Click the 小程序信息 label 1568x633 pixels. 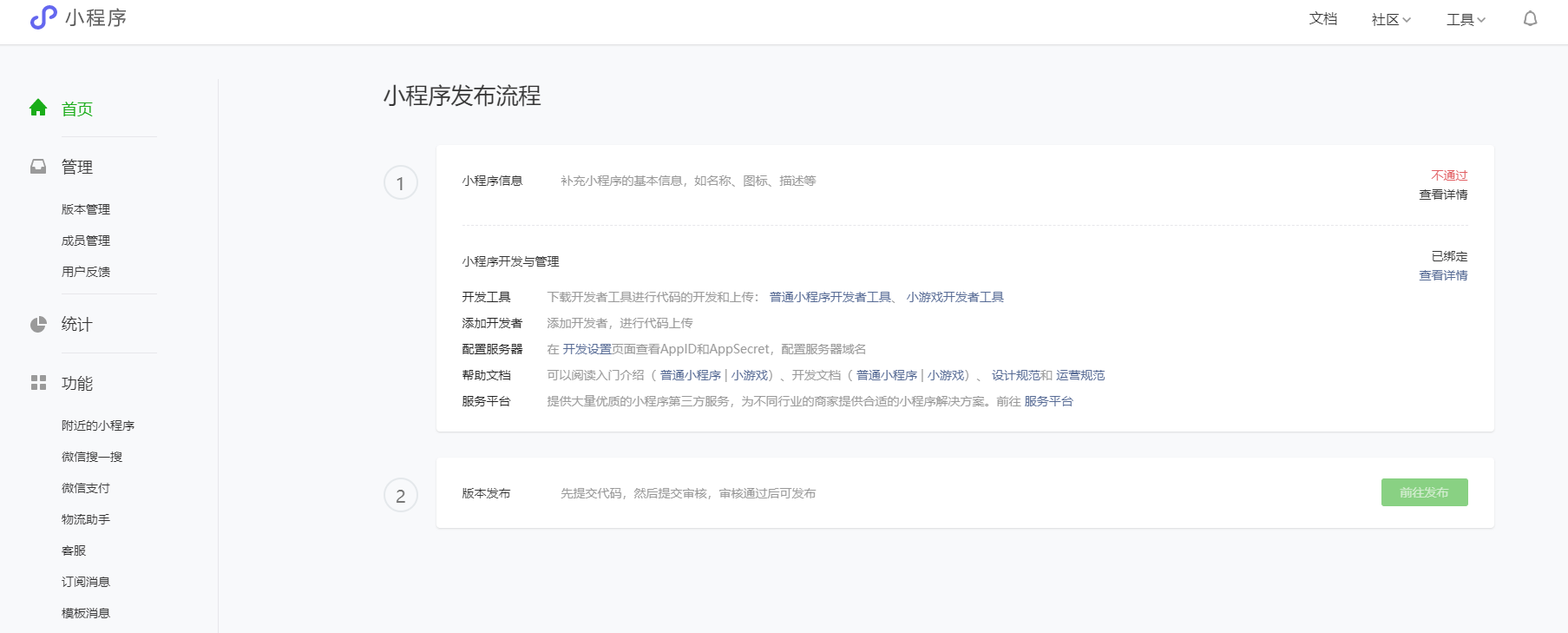point(492,181)
